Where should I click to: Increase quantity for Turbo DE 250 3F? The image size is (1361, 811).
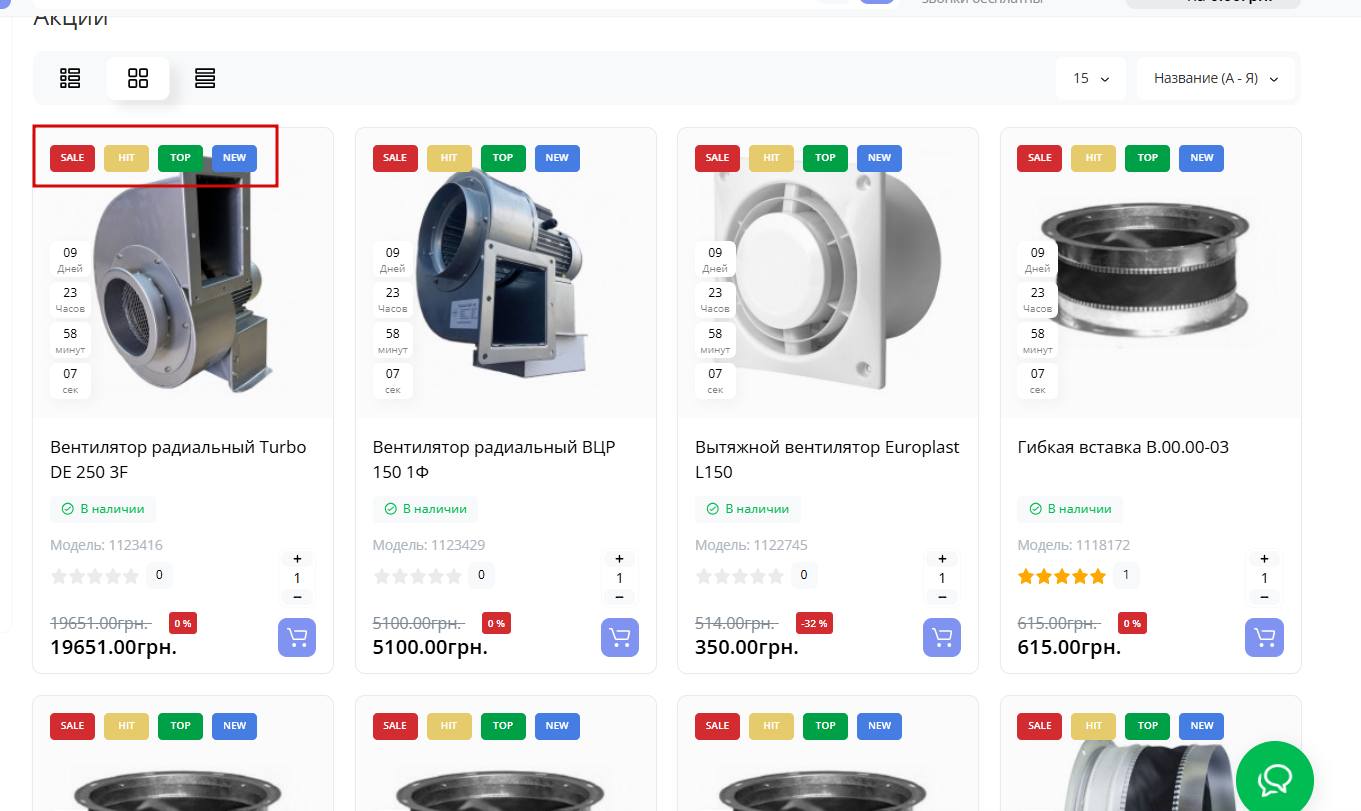[297, 559]
